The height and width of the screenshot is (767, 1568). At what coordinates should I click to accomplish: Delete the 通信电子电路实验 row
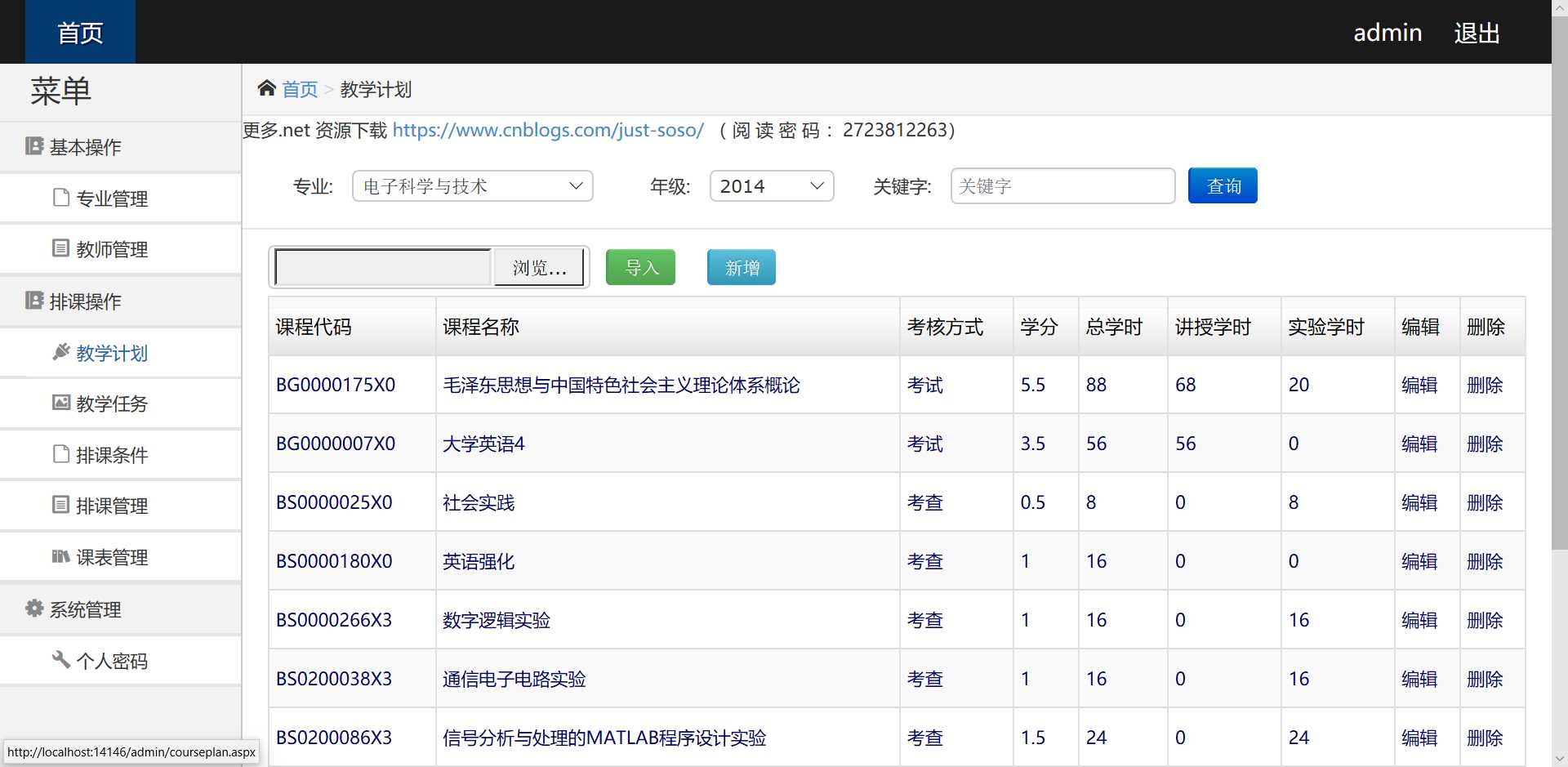pos(1485,679)
